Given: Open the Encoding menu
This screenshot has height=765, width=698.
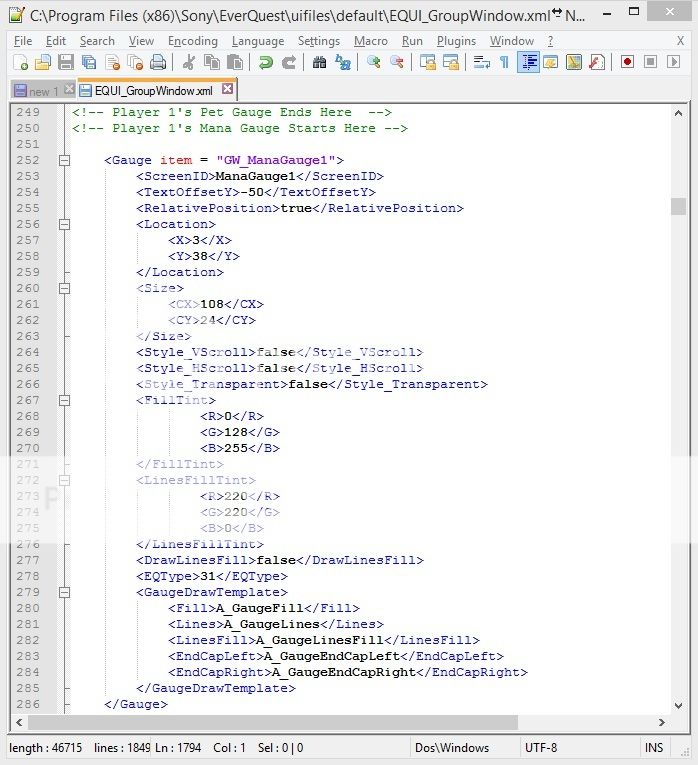Looking at the screenshot, I should pos(192,41).
